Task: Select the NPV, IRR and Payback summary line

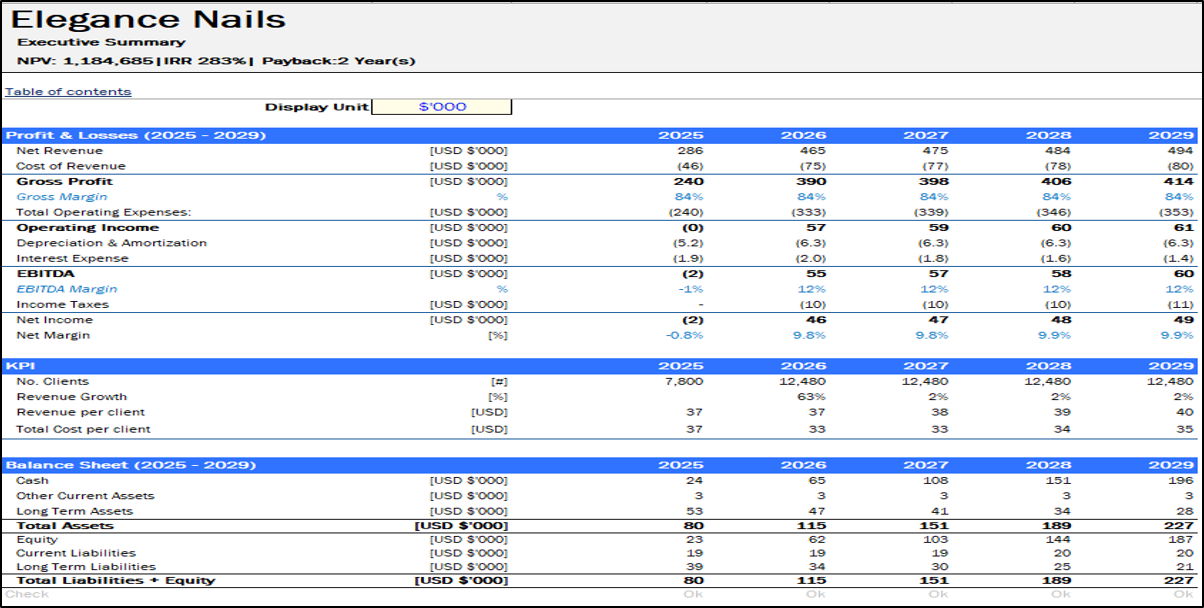Action: 216,61
